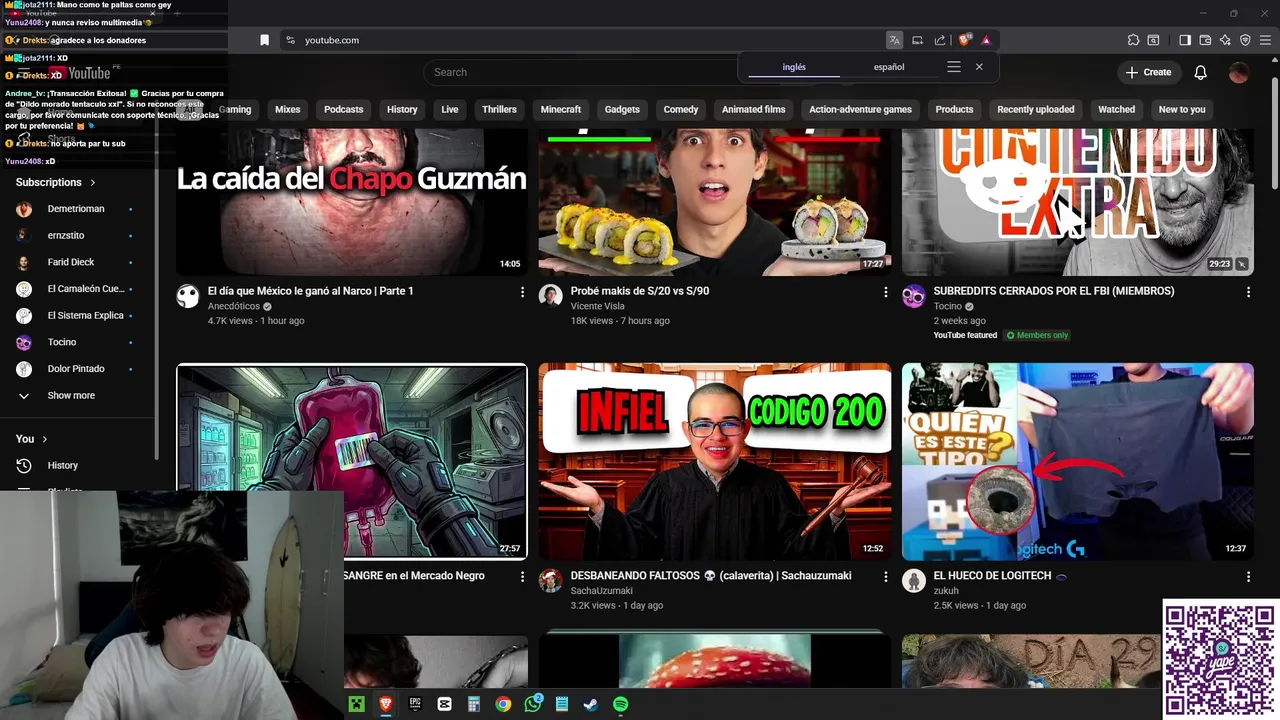This screenshot has width=1280, height=720.
Task: Close the translate popup
Action: tap(979, 67)
